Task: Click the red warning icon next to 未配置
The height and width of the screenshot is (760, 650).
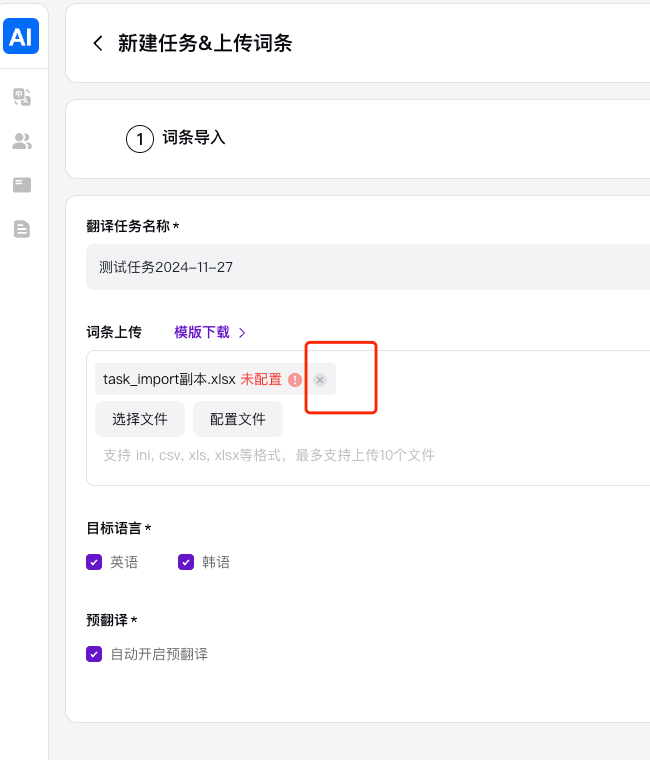Action: click(295, 380)
